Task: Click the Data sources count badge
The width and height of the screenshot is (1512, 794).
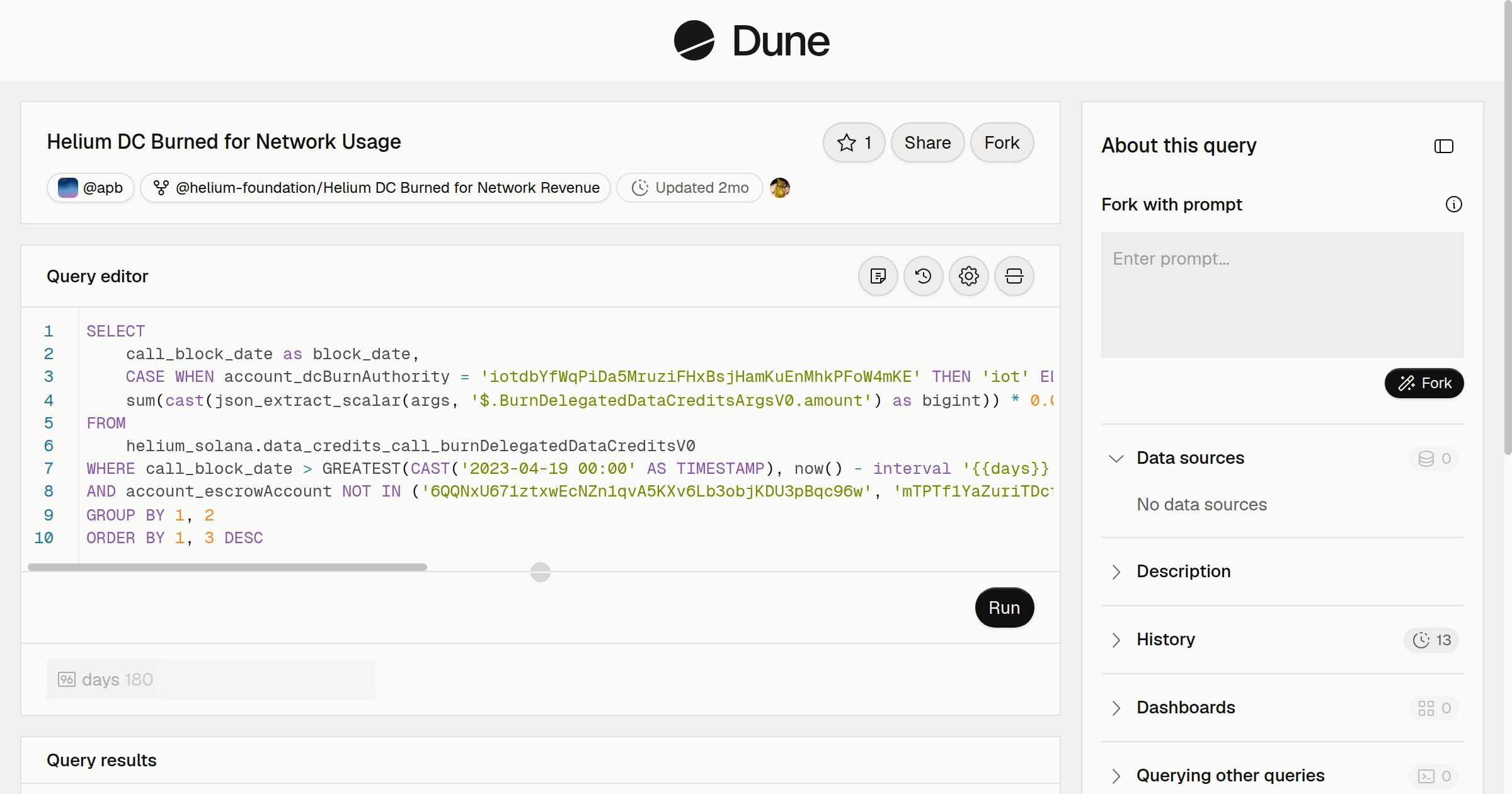Action: coord(1434,459)
